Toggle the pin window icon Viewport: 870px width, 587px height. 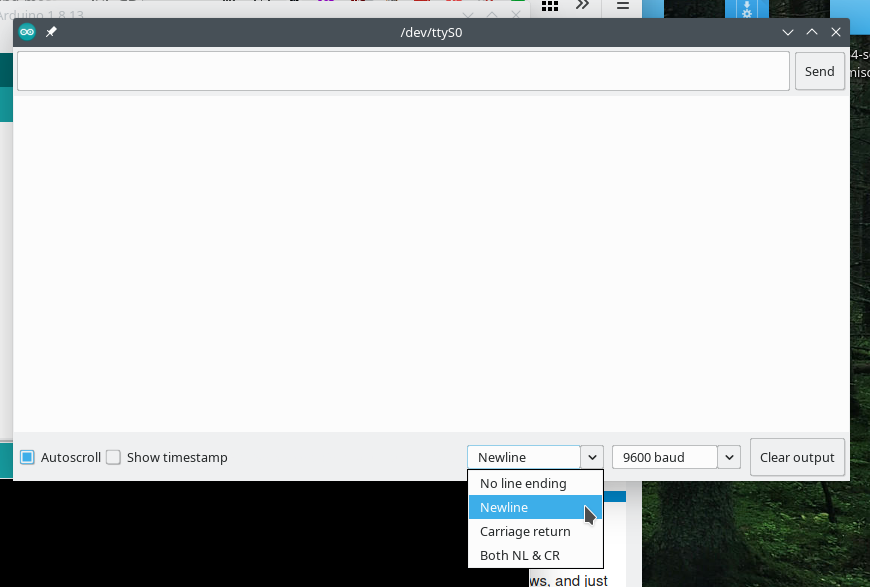pos(51,32)
